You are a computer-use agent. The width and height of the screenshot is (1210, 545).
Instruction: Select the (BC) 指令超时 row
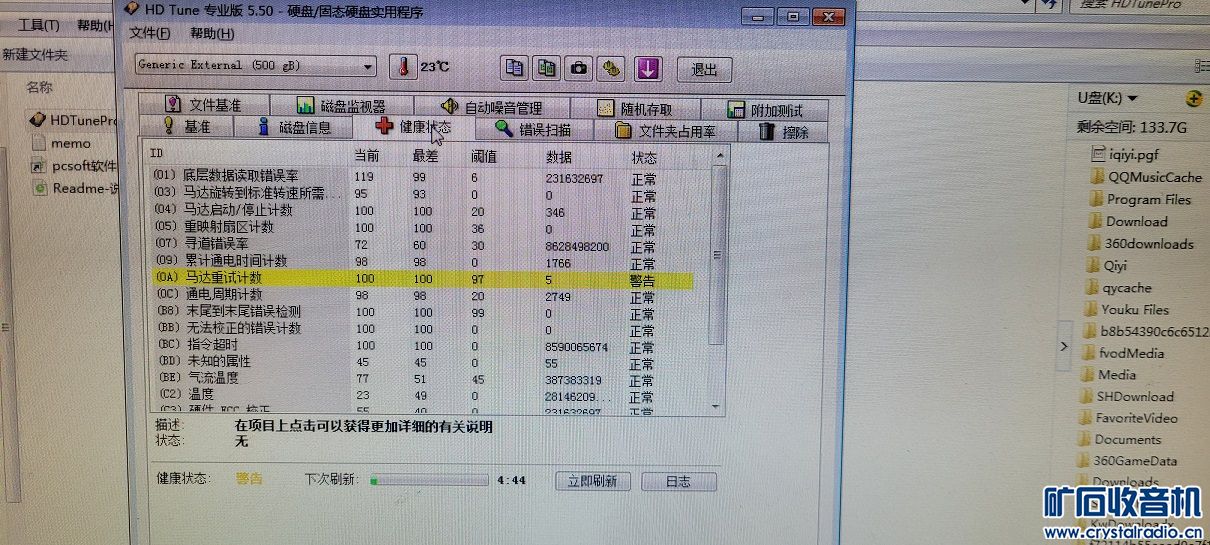click(x=421, y=346)
